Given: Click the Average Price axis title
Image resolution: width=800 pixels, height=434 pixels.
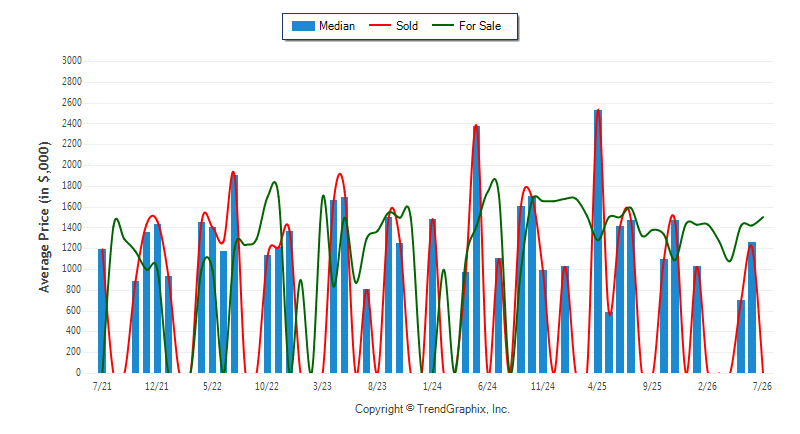Looking at the screenshot, I should (44, 217).
